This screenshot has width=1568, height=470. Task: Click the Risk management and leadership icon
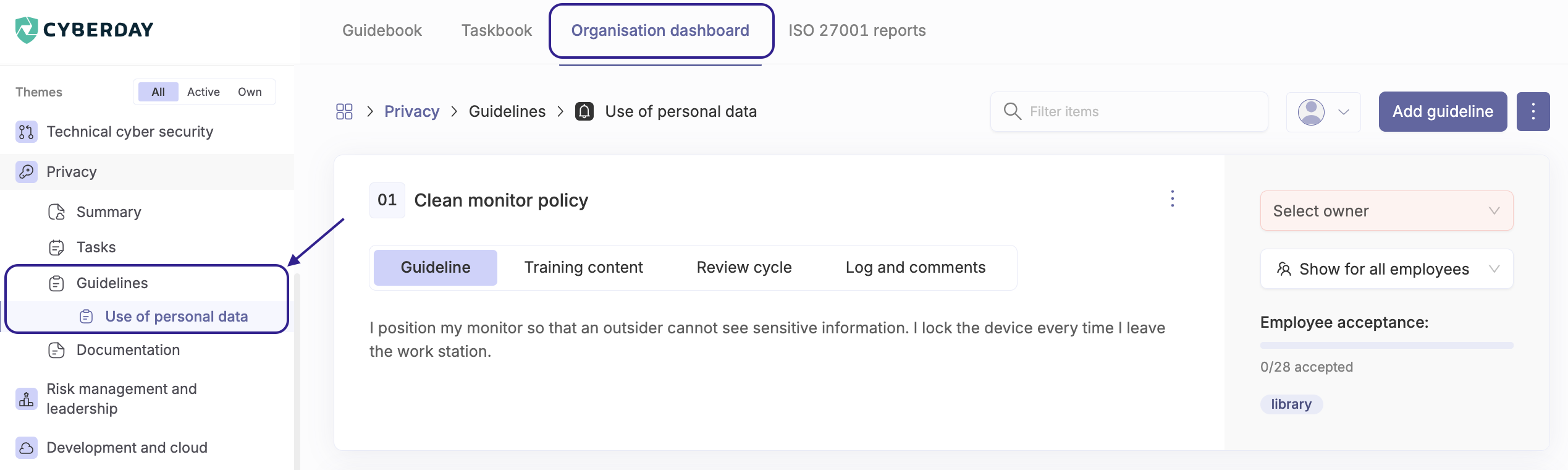tap(26, 399)
